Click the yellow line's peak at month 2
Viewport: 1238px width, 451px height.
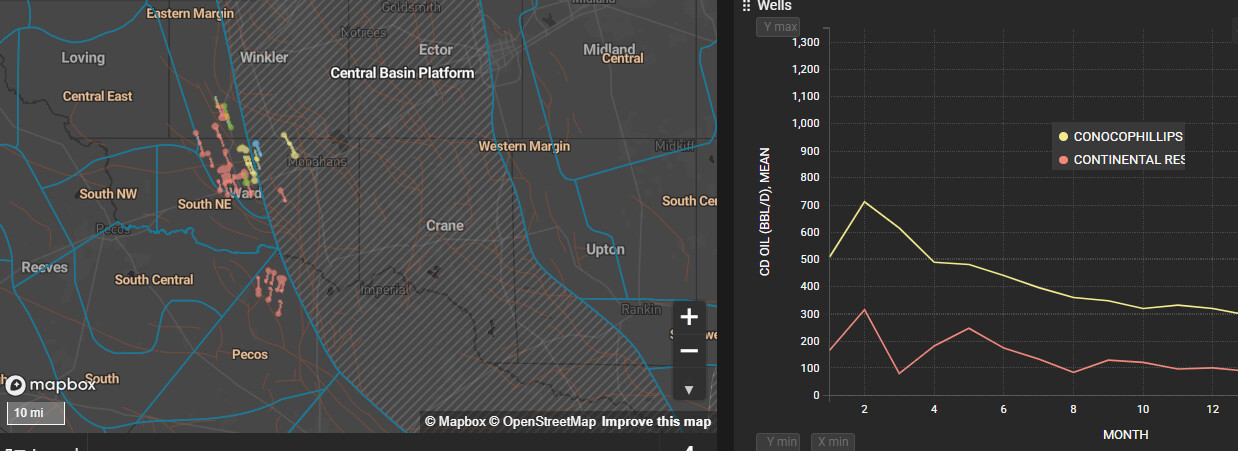coord(864,202)
